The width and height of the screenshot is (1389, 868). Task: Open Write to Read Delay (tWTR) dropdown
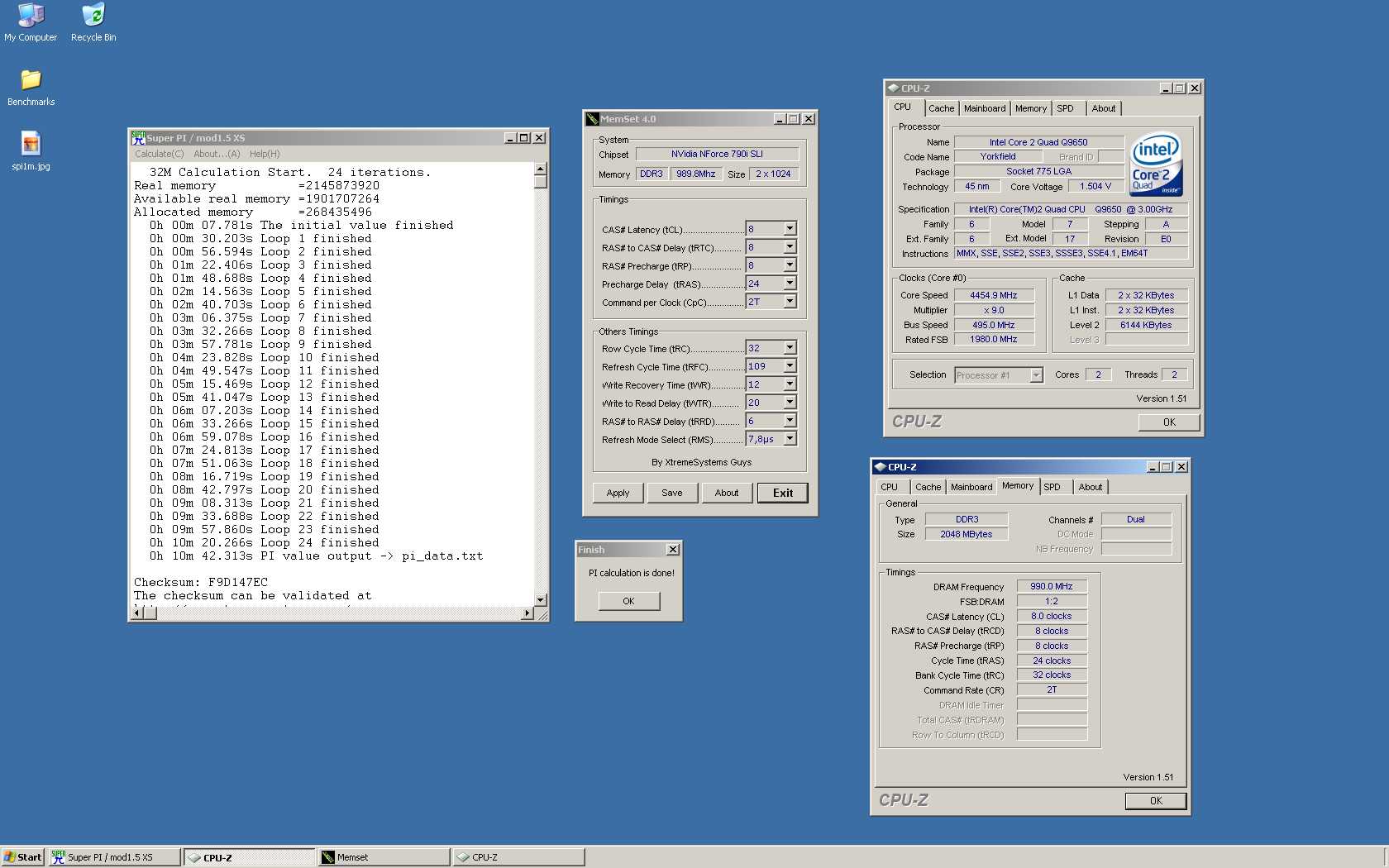click(x=790, y=403)
